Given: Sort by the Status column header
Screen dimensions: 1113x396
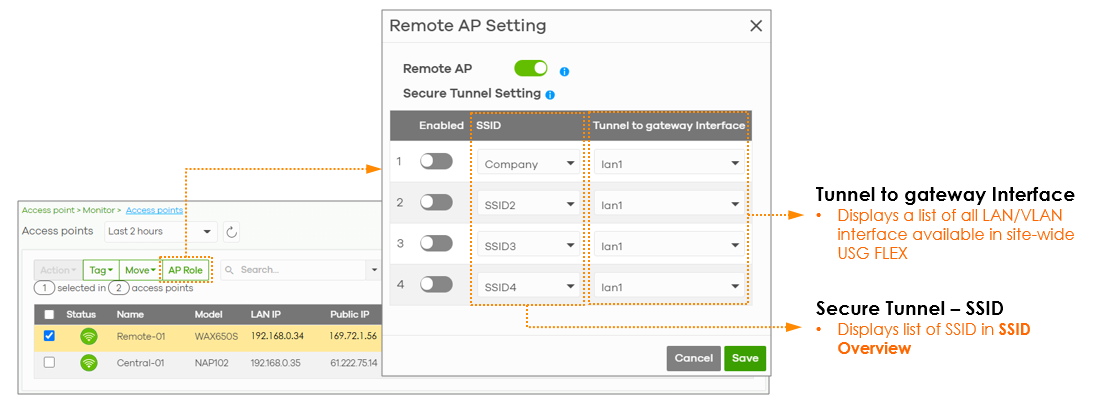Looking at the screenshot, I should 81,314.
